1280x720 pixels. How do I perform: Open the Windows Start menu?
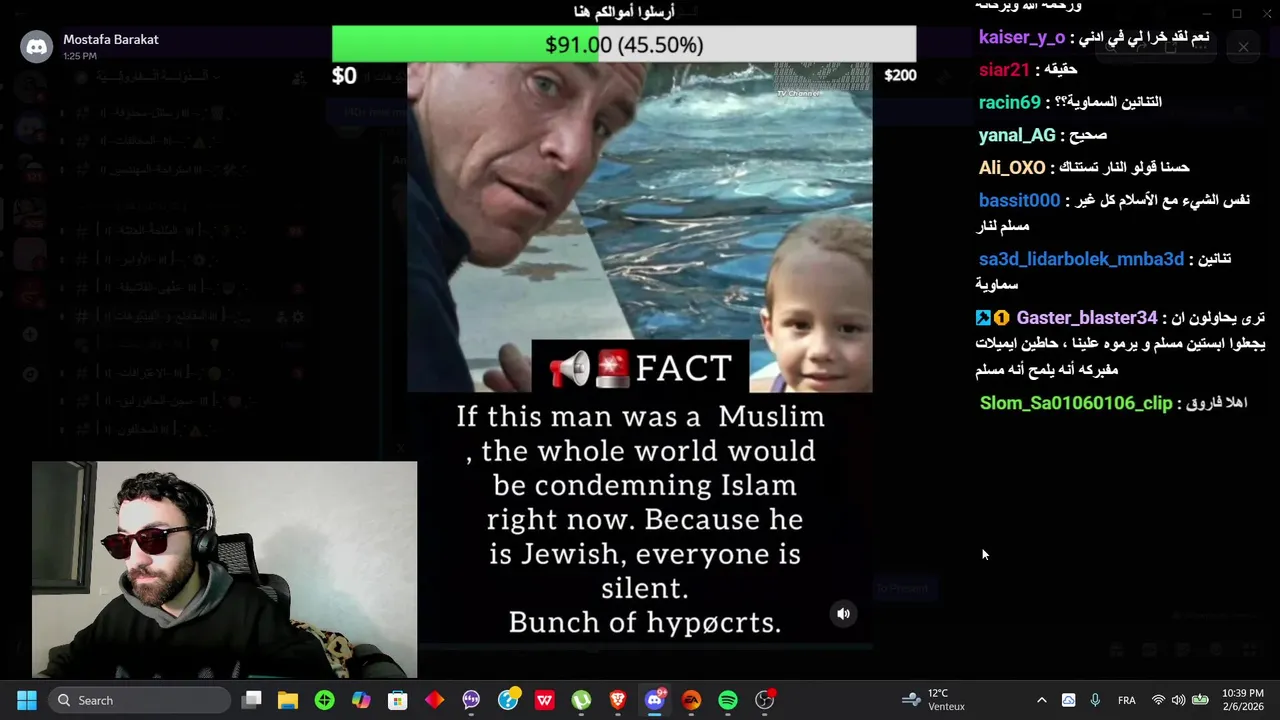[27, 700]
